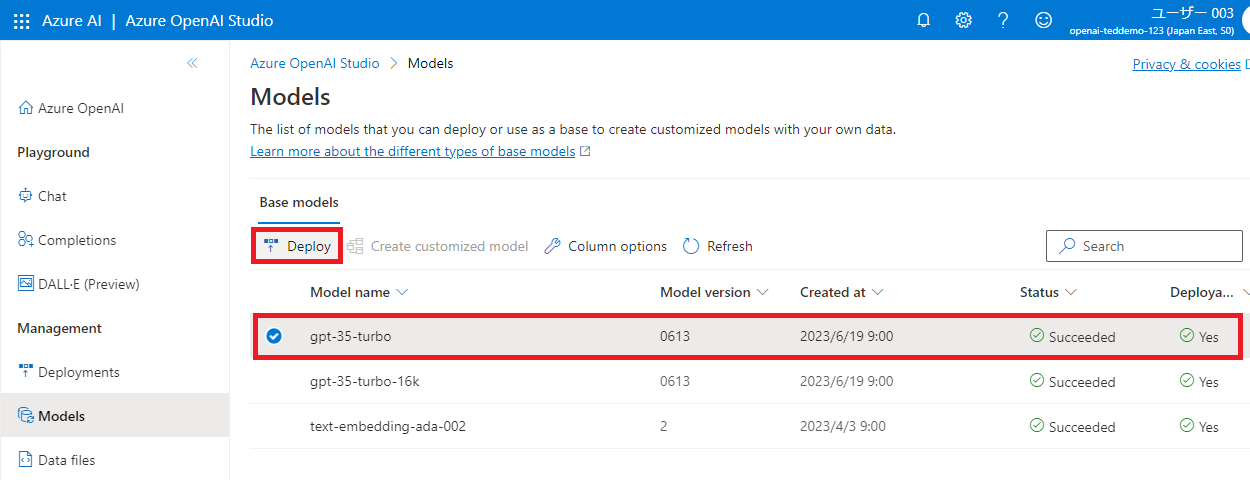Open Data files in the sidebar
Screen dimensions: 1250x480
click(x=57, y=460)
